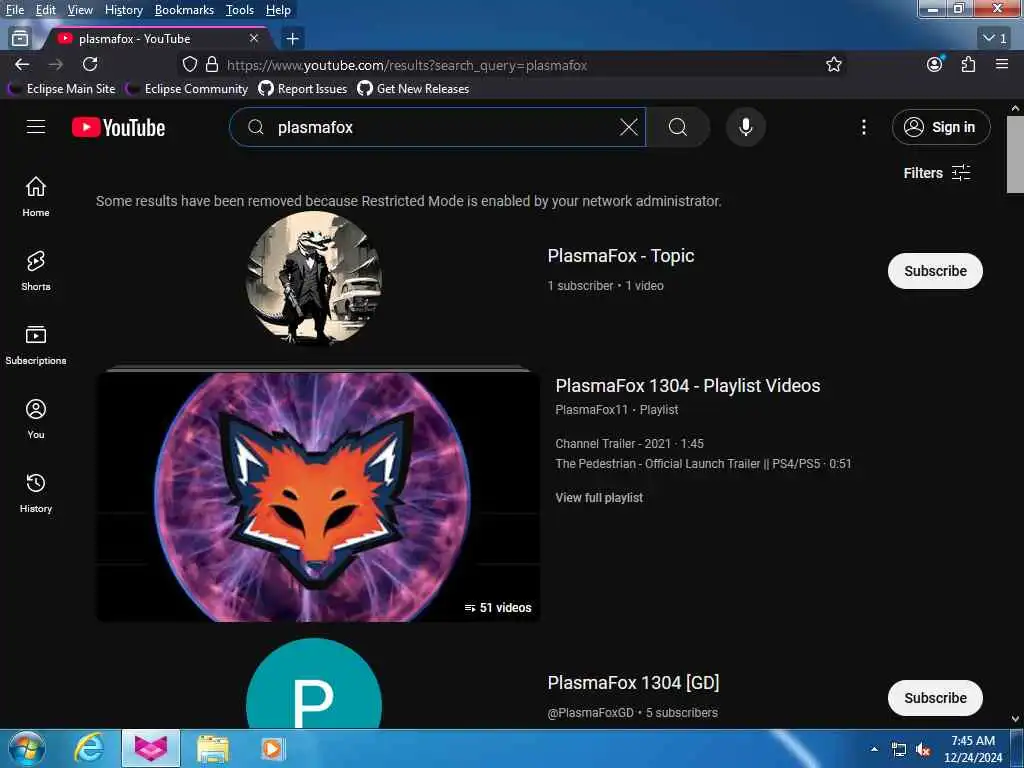The height and width of the screenshot is (768, 1024).
Task: Click the magnifier search button
Action: coord(678,127)
